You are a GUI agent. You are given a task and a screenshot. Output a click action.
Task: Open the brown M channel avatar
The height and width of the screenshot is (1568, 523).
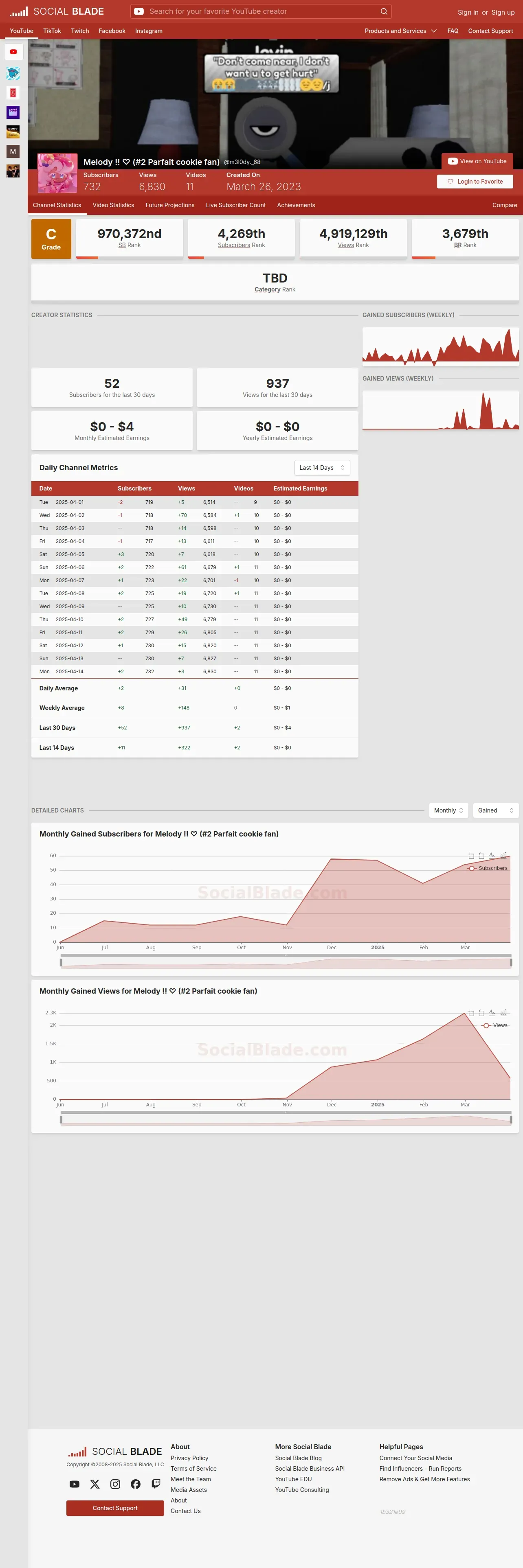[13, 151]
